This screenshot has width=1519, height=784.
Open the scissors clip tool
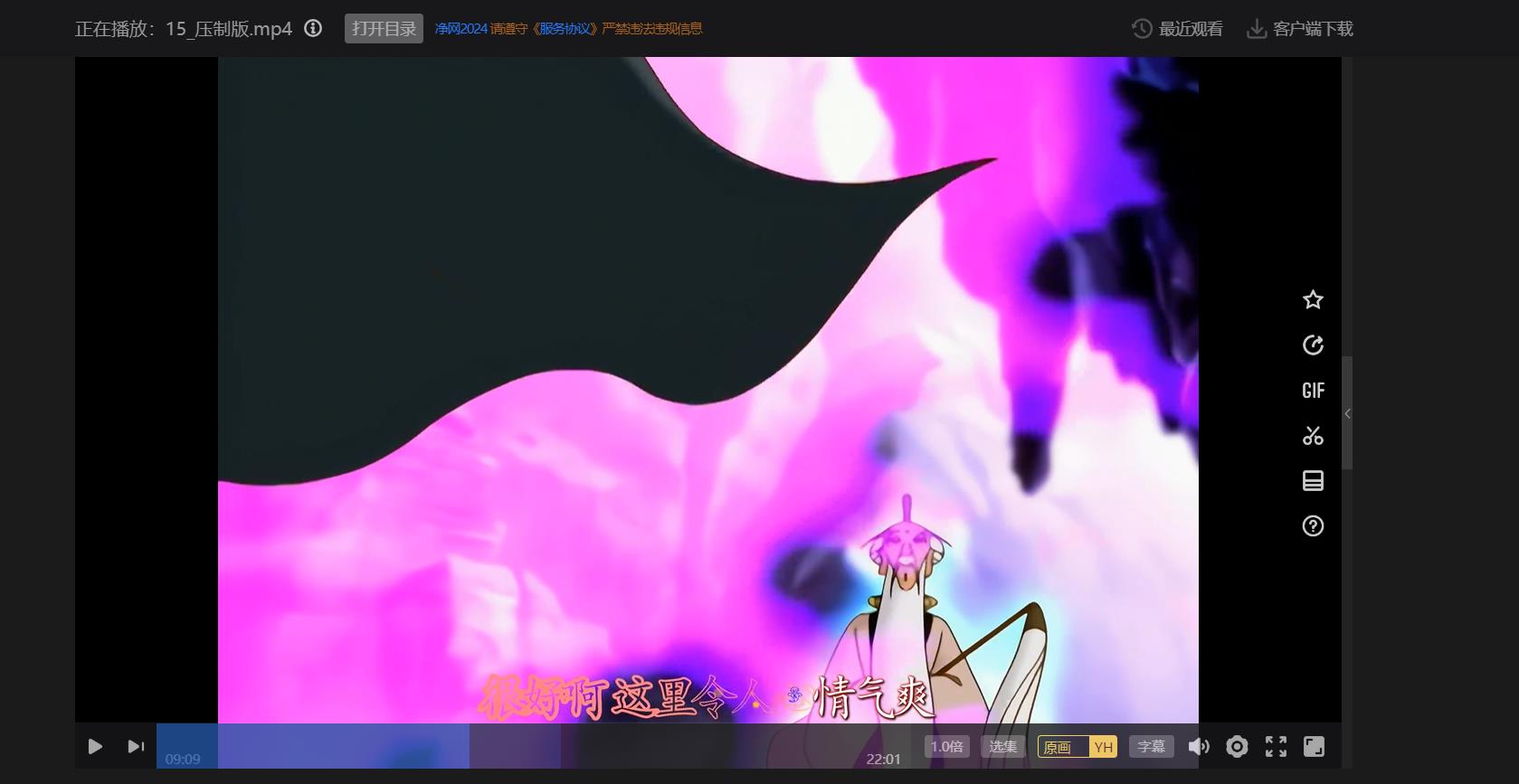click(x=1313, y=436)
